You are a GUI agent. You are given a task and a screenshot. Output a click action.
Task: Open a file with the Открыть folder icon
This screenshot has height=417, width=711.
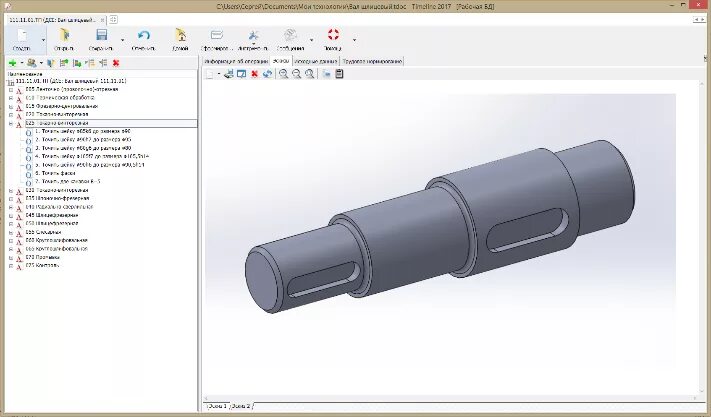(x=64, y=35)
